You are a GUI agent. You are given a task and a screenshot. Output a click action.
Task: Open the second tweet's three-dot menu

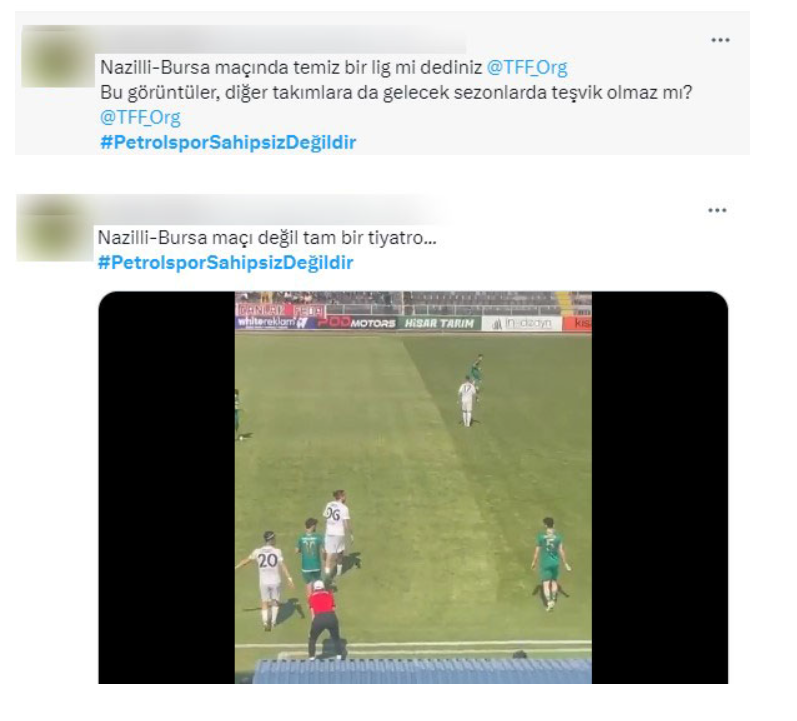tap(717, 211)
